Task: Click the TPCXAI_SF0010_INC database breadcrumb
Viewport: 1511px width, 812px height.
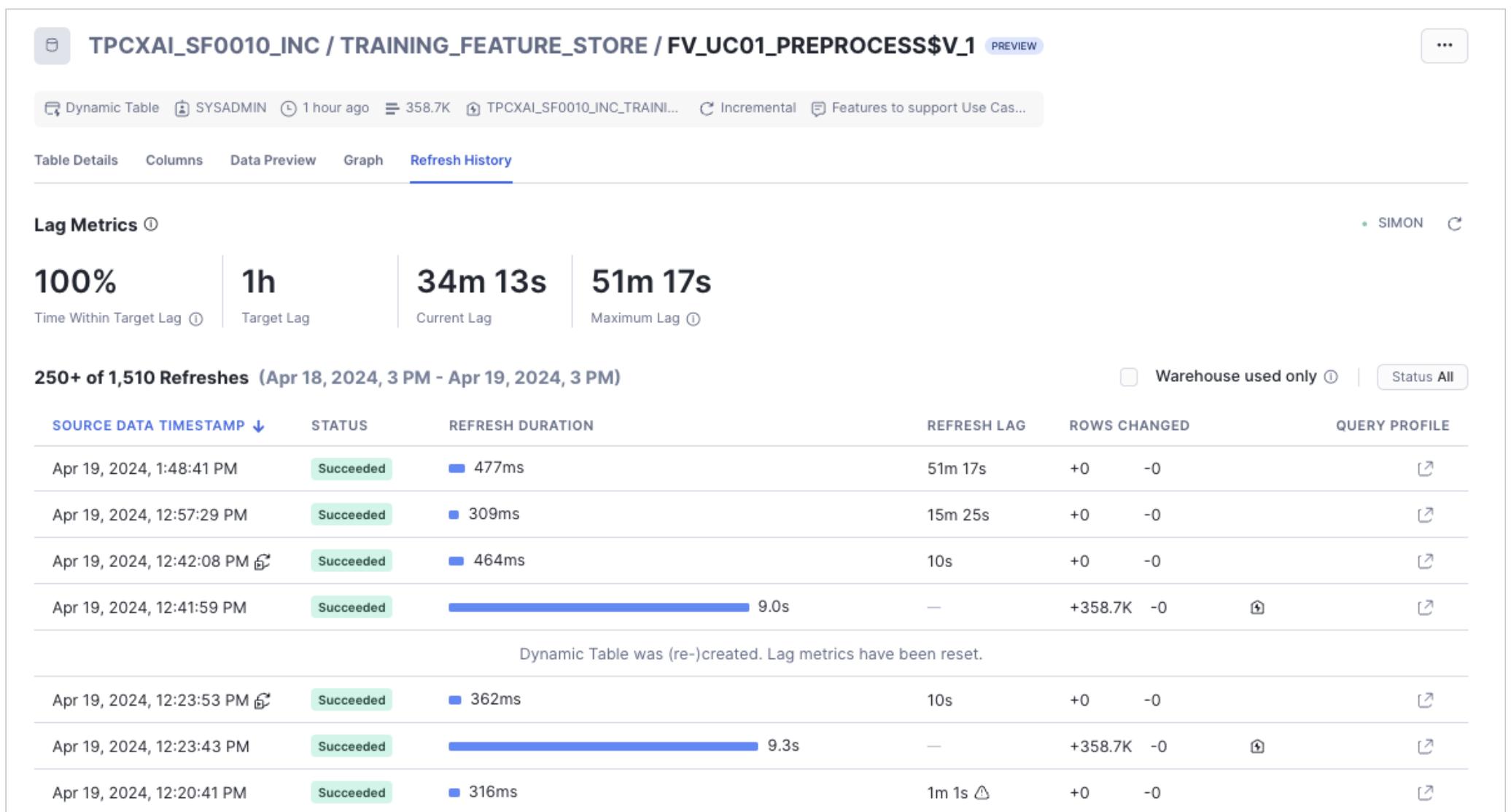Action: (x=204, y=45)
